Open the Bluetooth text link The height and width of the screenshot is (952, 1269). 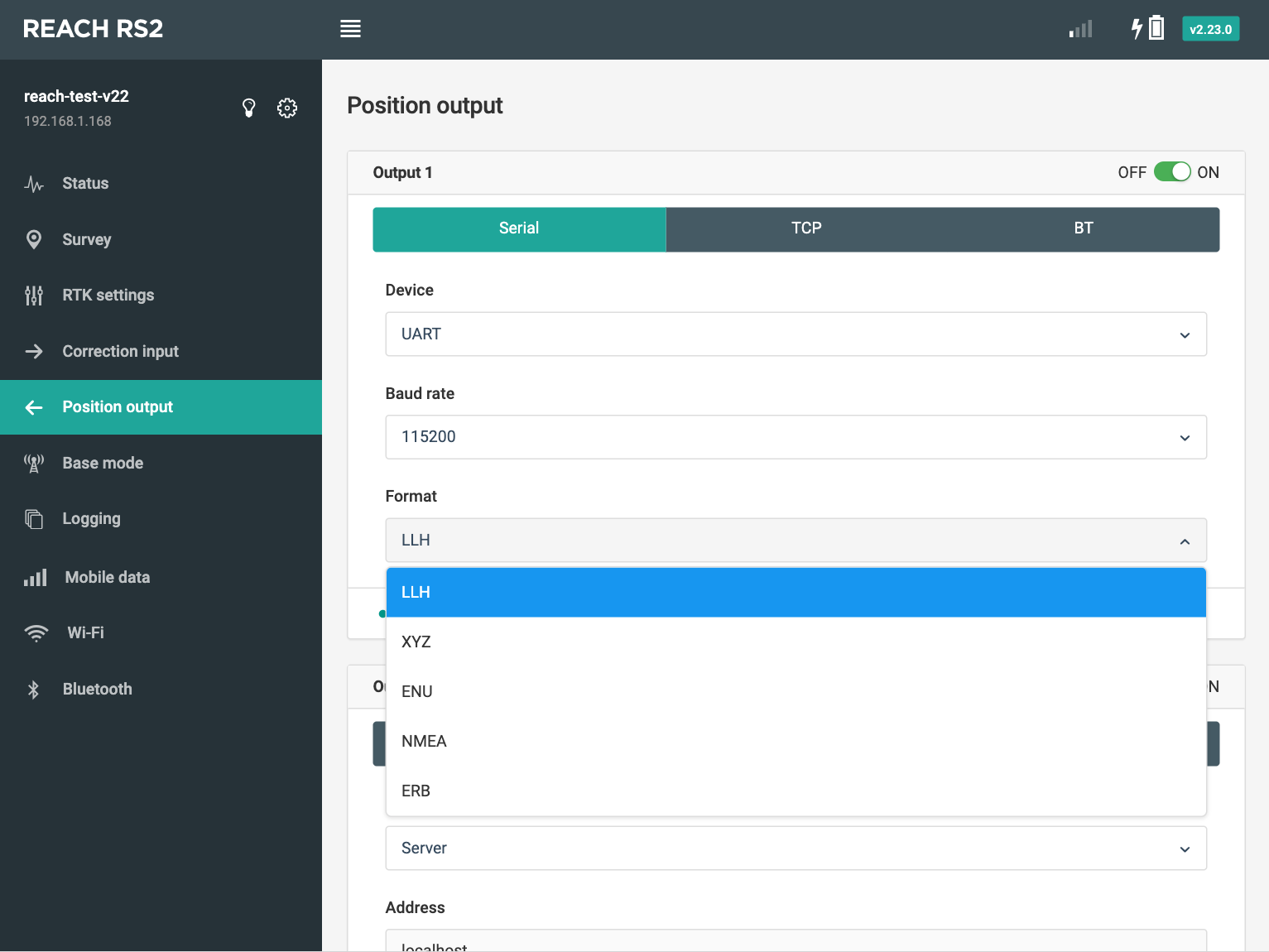98,689
